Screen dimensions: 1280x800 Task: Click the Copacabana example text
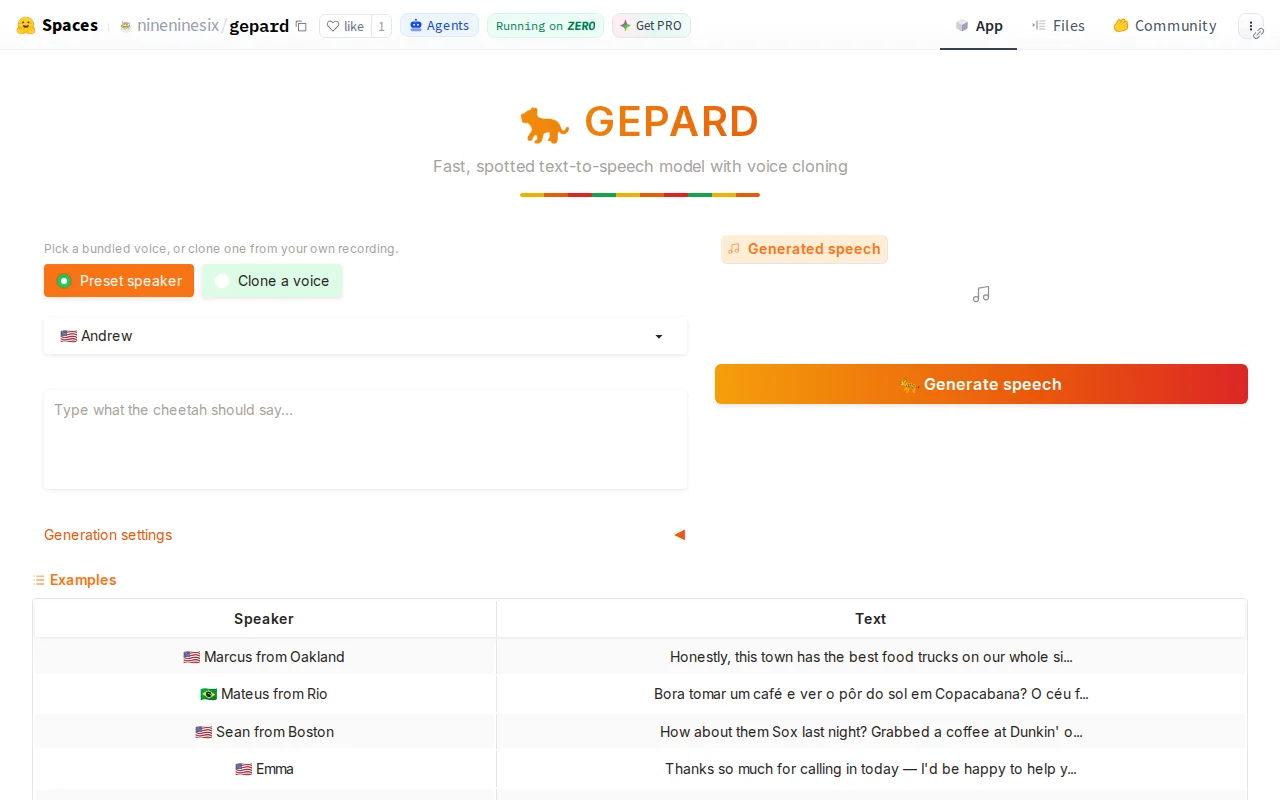871,694
